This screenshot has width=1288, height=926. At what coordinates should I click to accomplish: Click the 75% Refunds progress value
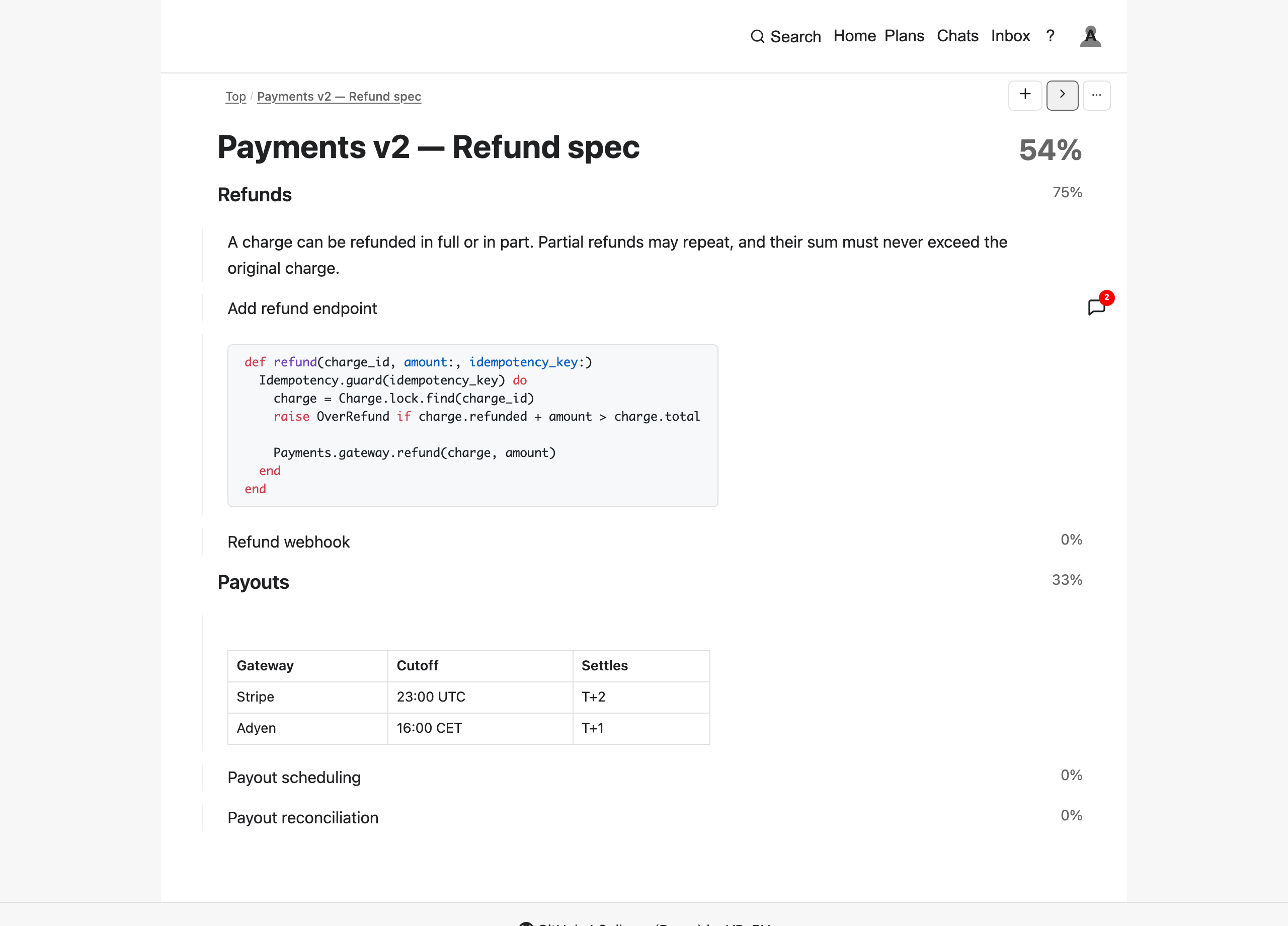click(1067, 192)
